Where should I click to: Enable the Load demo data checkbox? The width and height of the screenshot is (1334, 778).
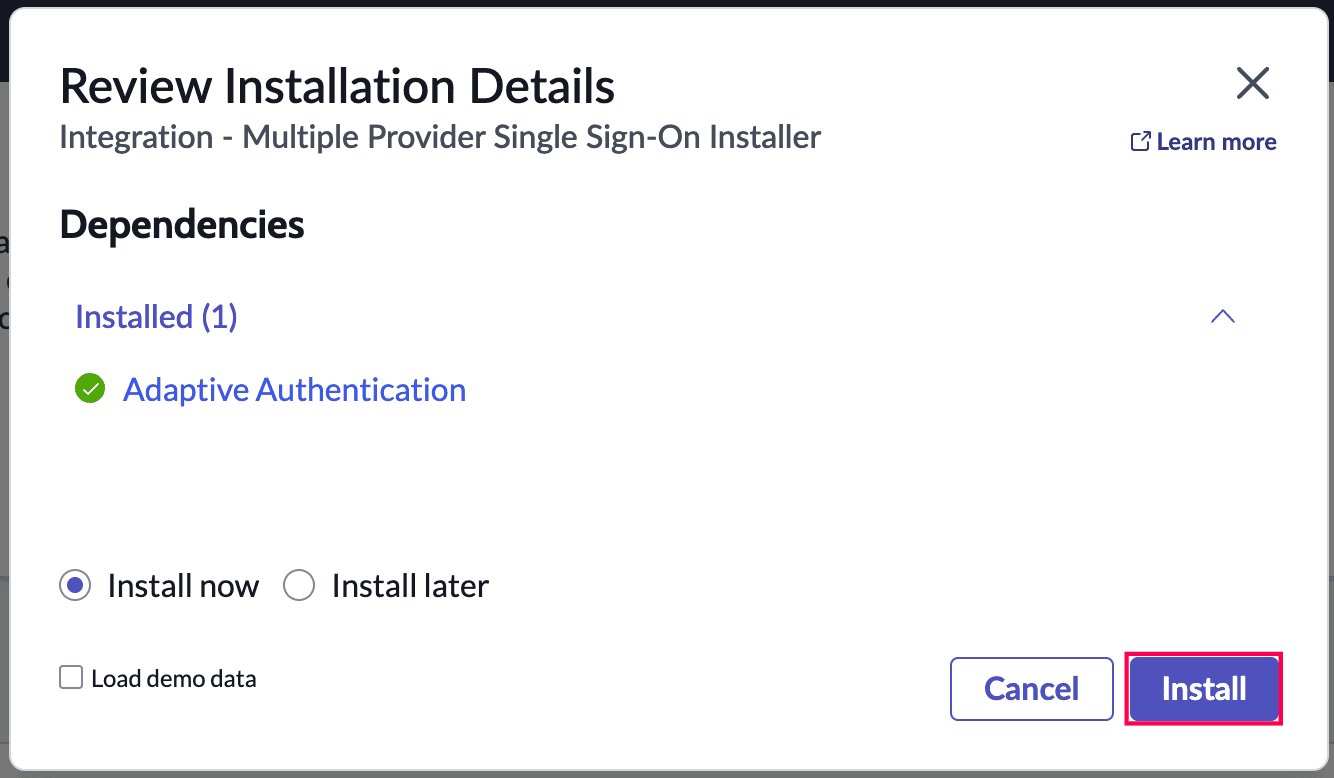71,678
